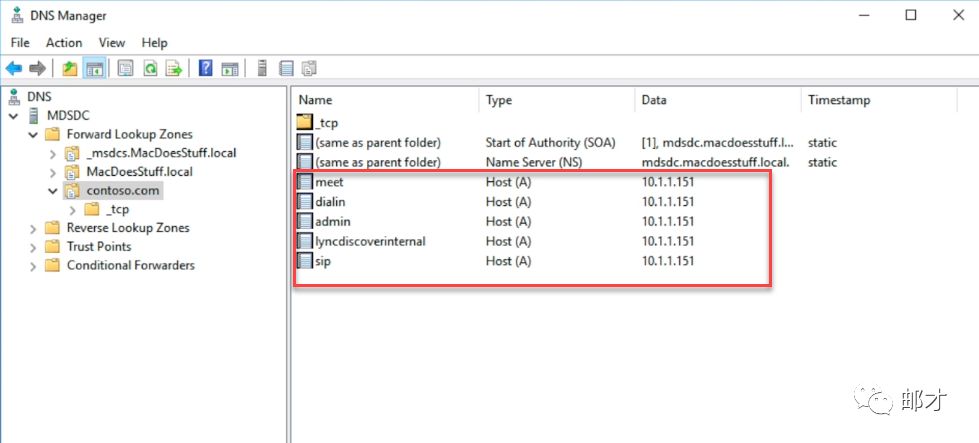Image resolution: width=979 pixels, height=443 pixels.
Task: Click the green Refresh toolbar icon
Action: 150,69
